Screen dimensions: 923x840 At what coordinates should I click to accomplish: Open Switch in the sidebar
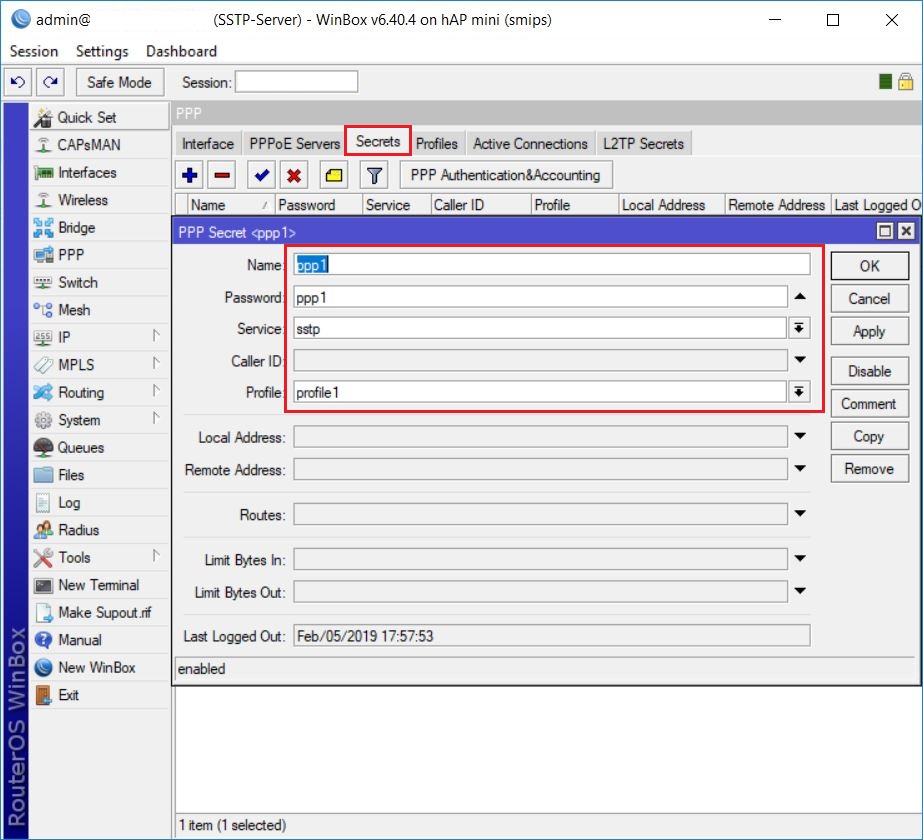coord(99,283)
